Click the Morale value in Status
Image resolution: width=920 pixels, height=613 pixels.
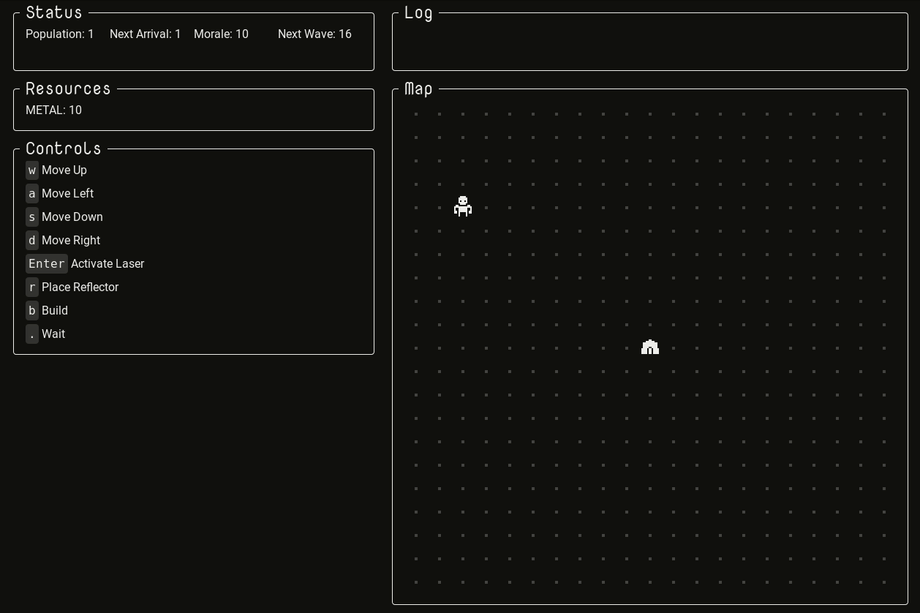click(220, 34)
